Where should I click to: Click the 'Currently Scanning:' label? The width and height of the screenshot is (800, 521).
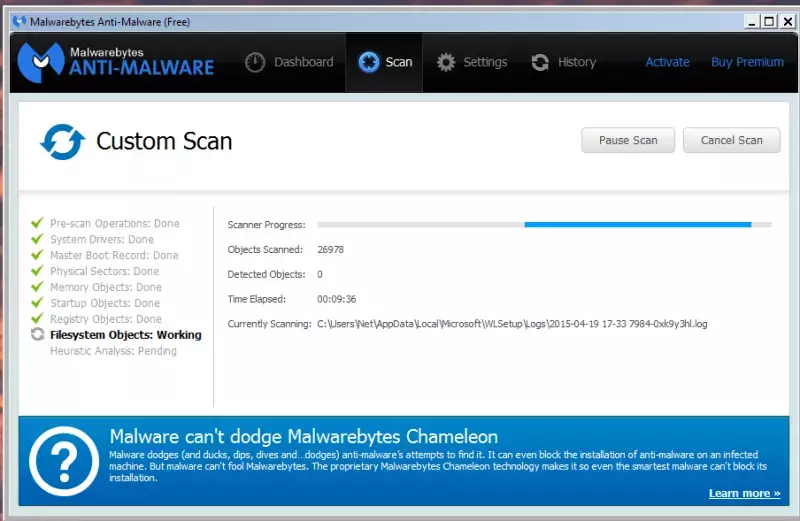point(269,324)
